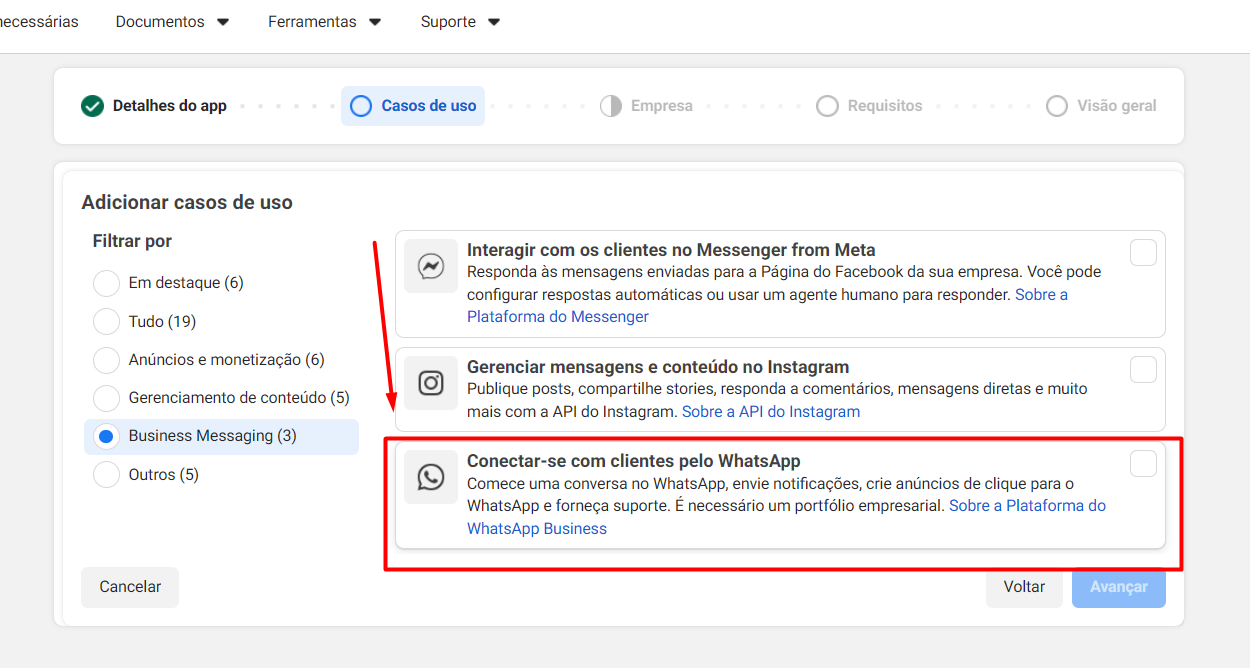1250x668 pixels.
Task: Open the Requisitos step
Action: 870,106
